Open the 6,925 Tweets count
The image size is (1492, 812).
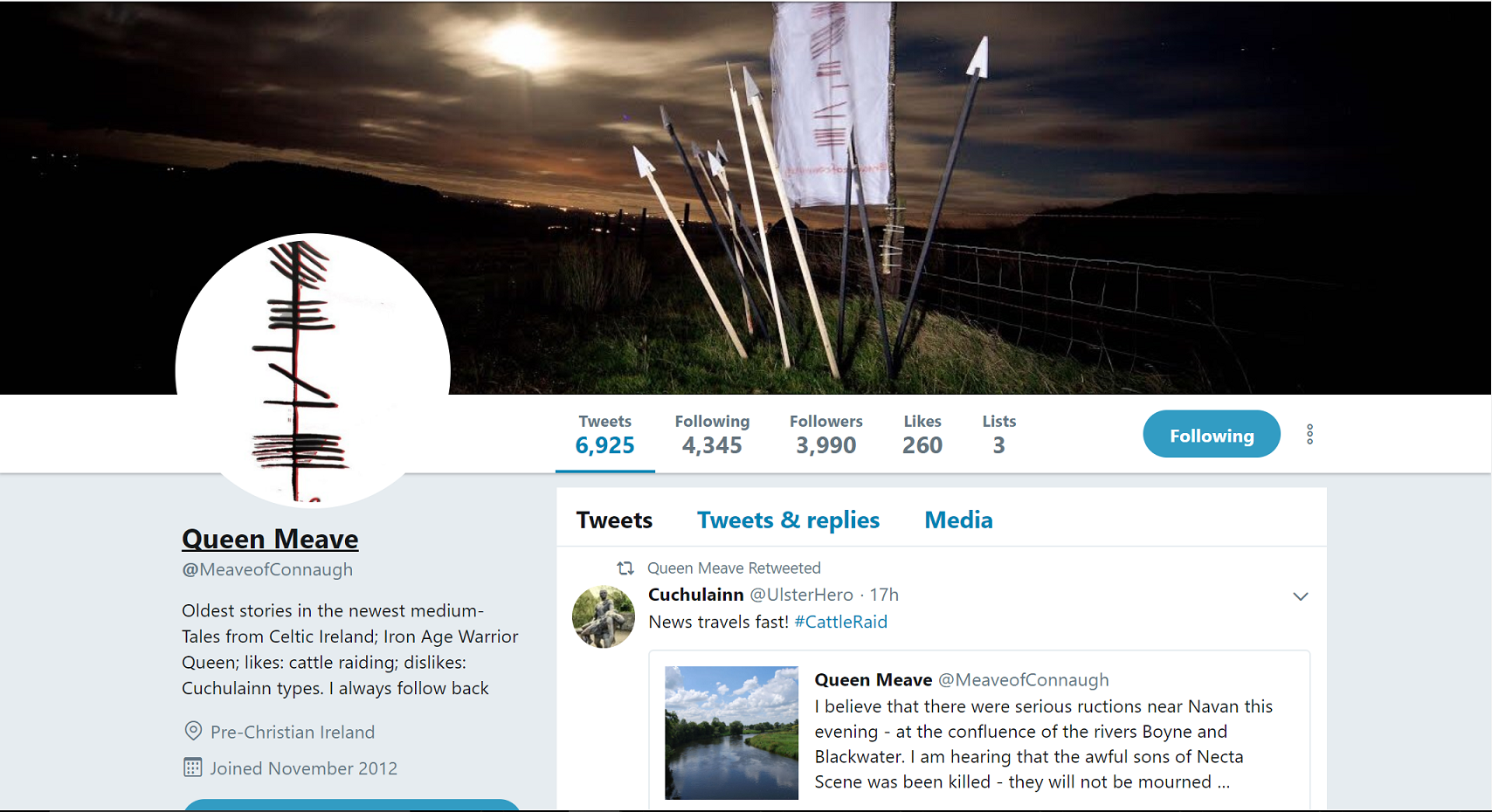pyautogui.click(x=604, y=435)
